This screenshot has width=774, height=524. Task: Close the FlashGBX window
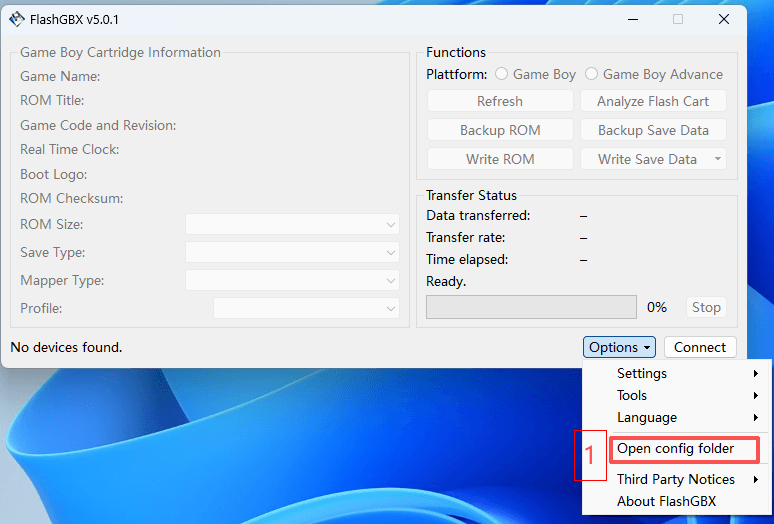click(724, 19)
